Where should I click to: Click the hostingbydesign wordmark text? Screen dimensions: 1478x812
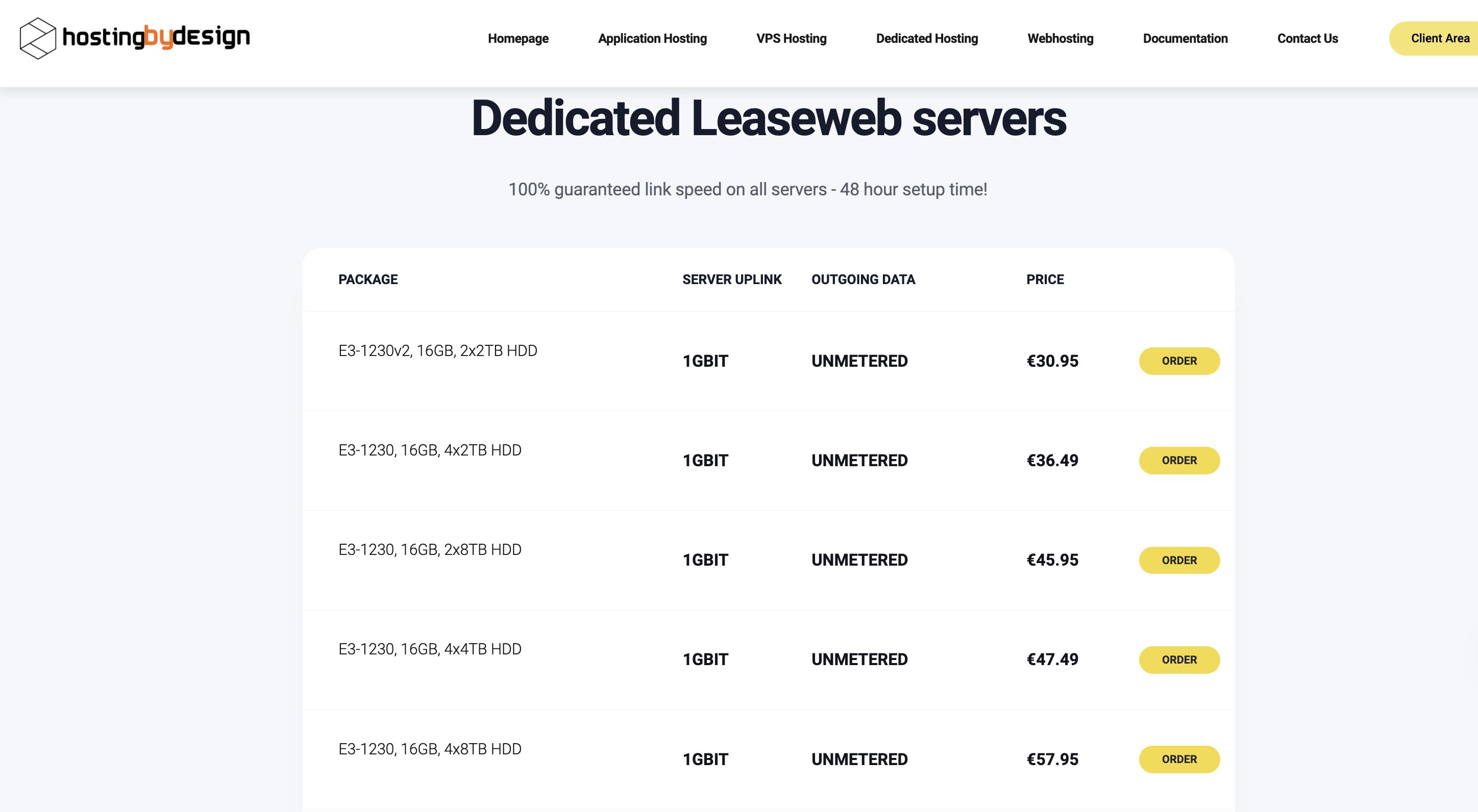click(x=156, y=38)
